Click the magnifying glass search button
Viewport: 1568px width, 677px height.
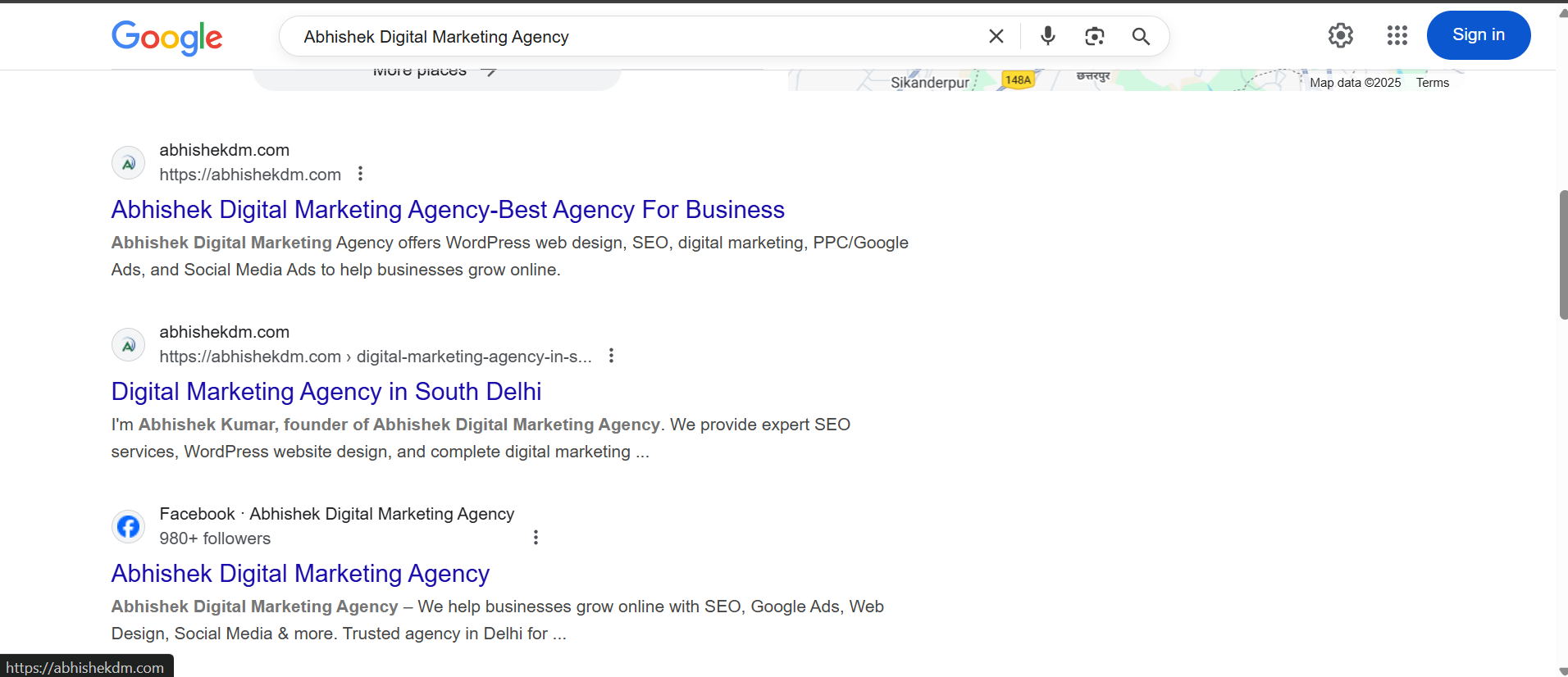click(1141, 36)
